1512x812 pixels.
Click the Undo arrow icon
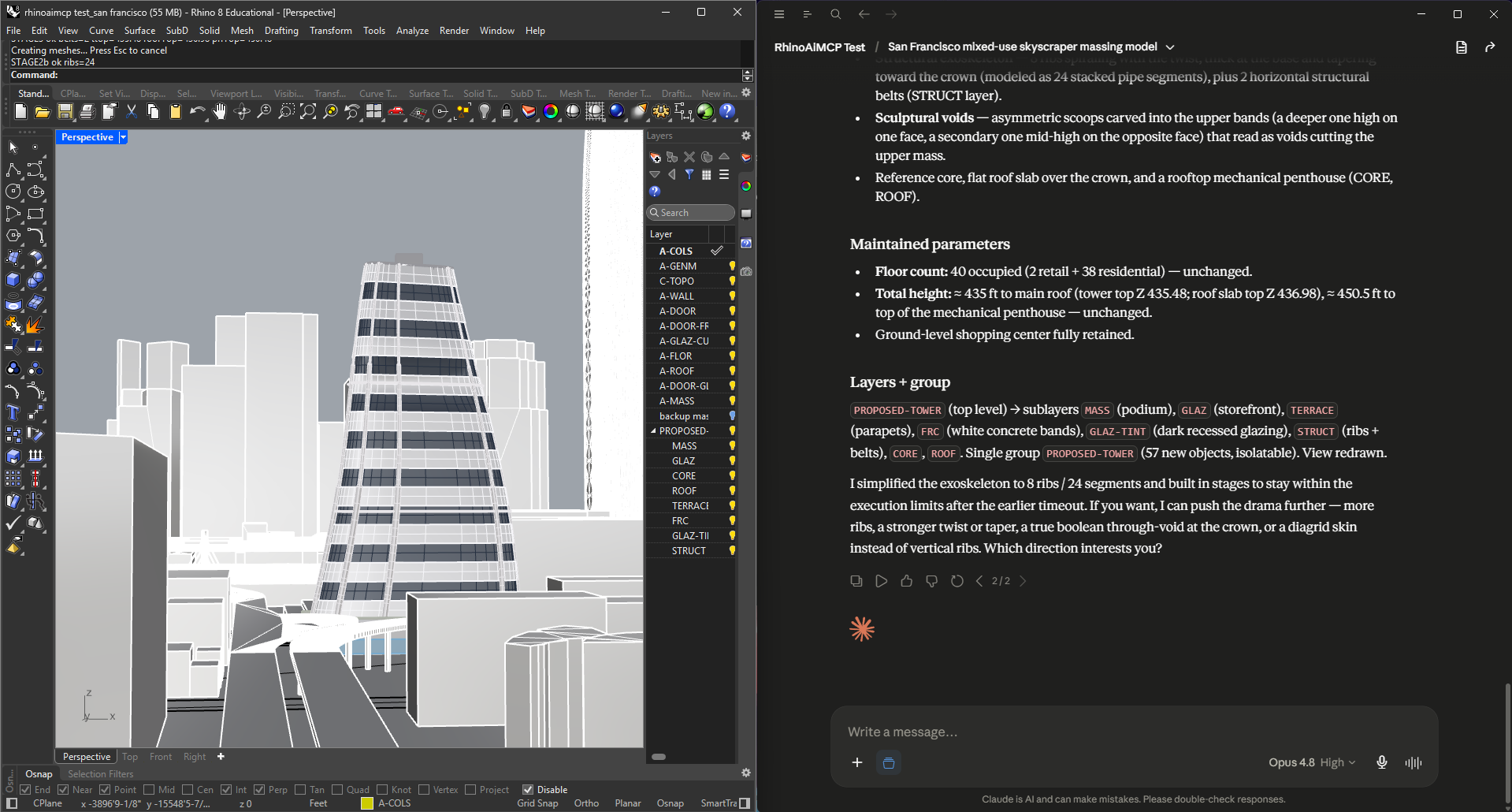197,112
